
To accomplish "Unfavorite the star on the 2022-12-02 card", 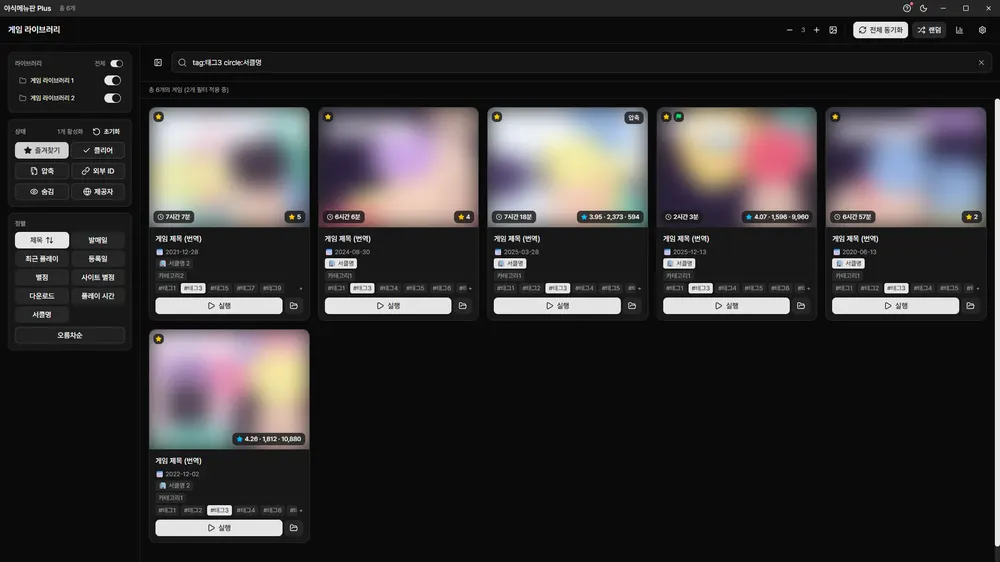I will [x=159, y=339].
